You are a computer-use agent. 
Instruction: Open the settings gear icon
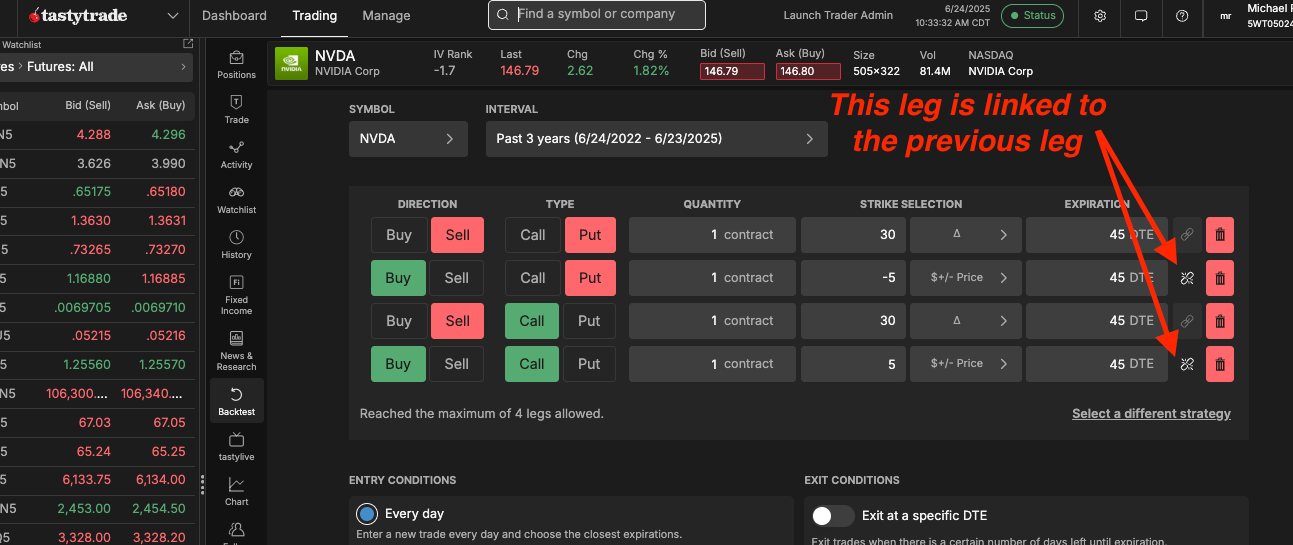point(1100,16)
